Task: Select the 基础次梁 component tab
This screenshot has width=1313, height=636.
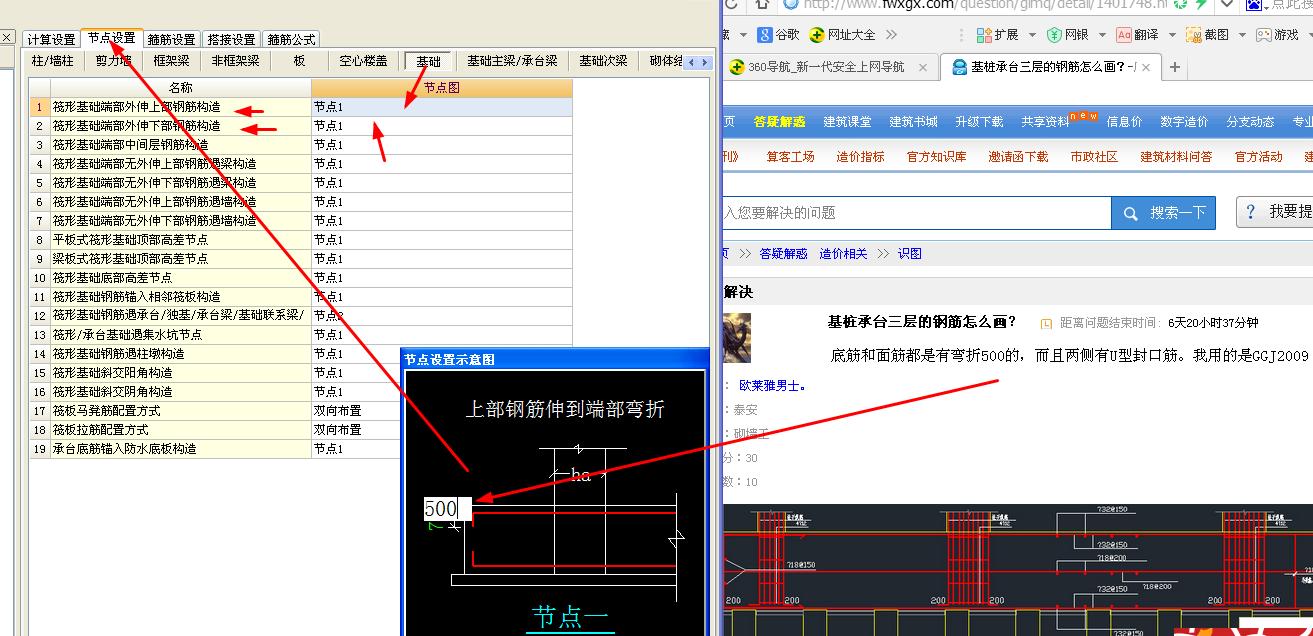Action: click(603, 61)
